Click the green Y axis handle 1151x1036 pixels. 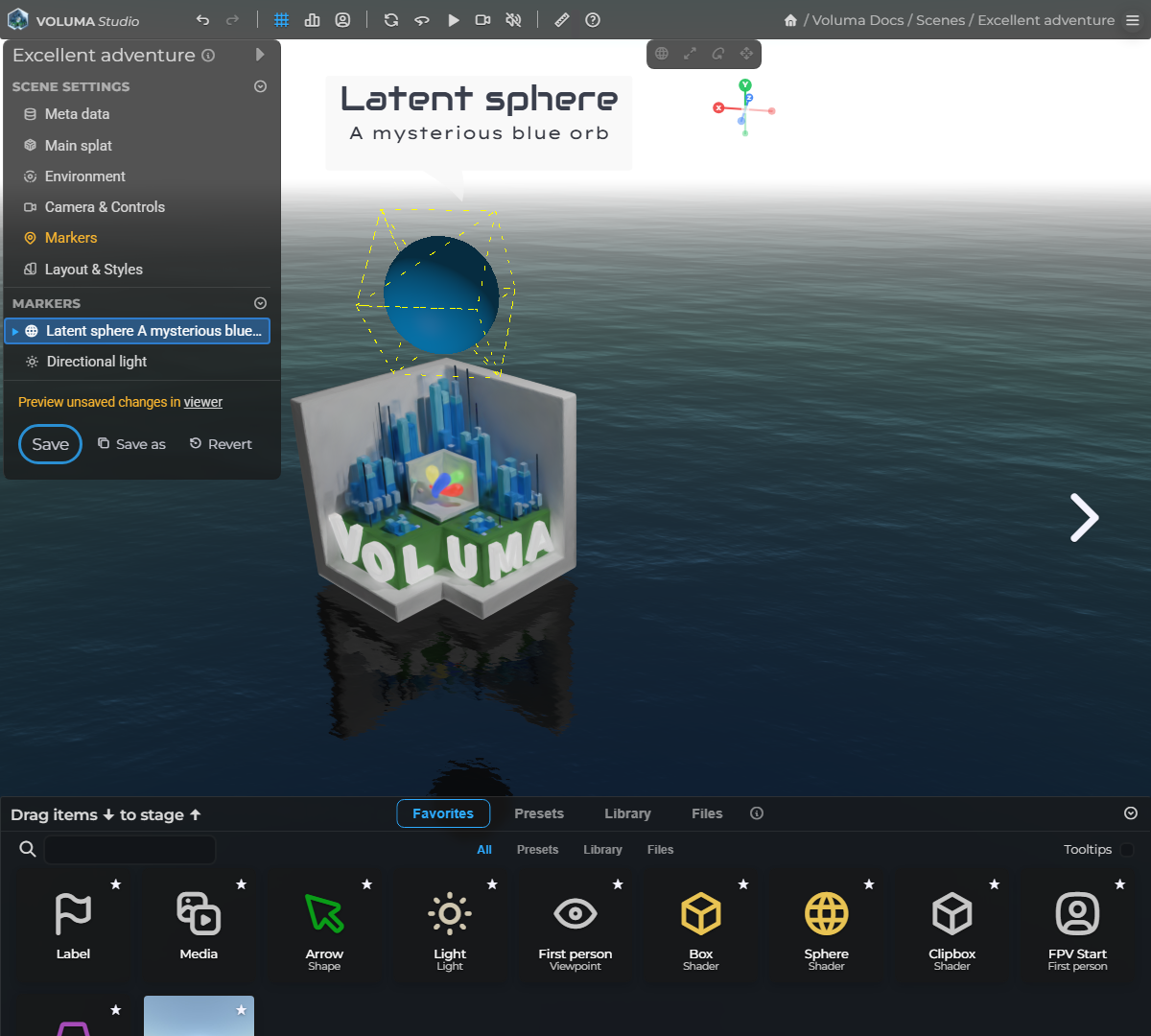(745, 85)
